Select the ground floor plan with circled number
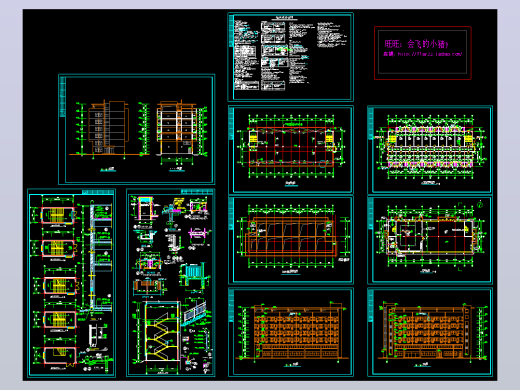 tap(430, 240)
